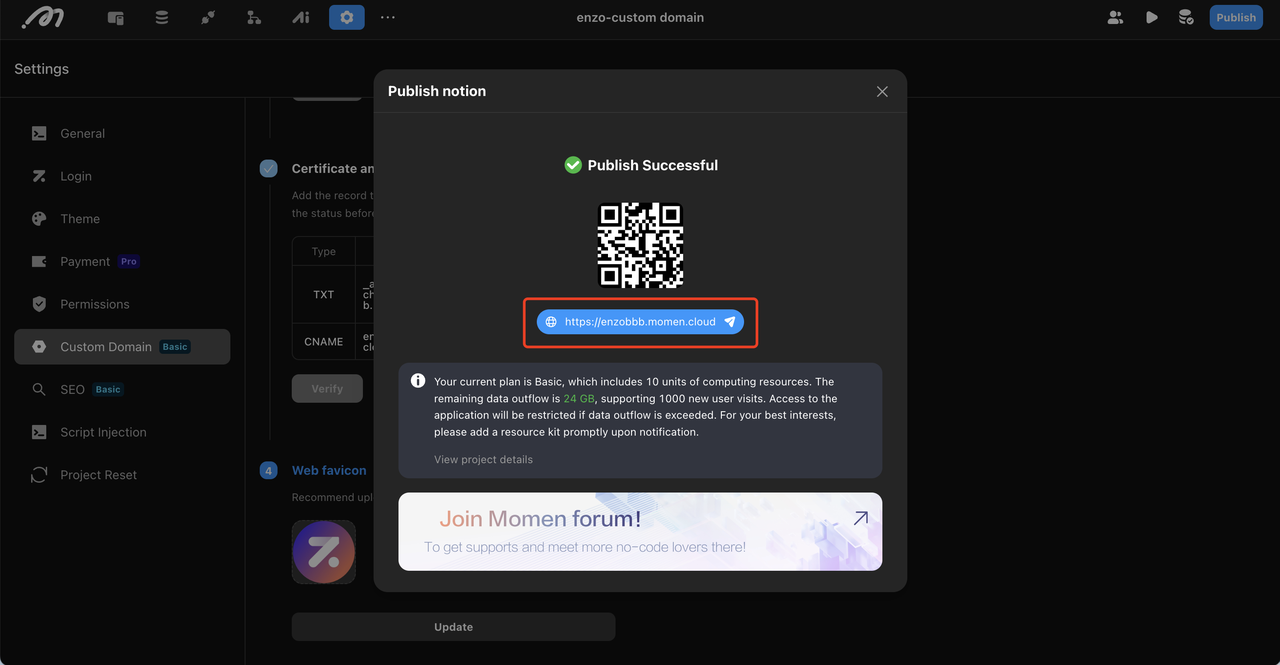Click the TXT record type cell
This screenshot has height=665, width=1280.
pos(323,295)
